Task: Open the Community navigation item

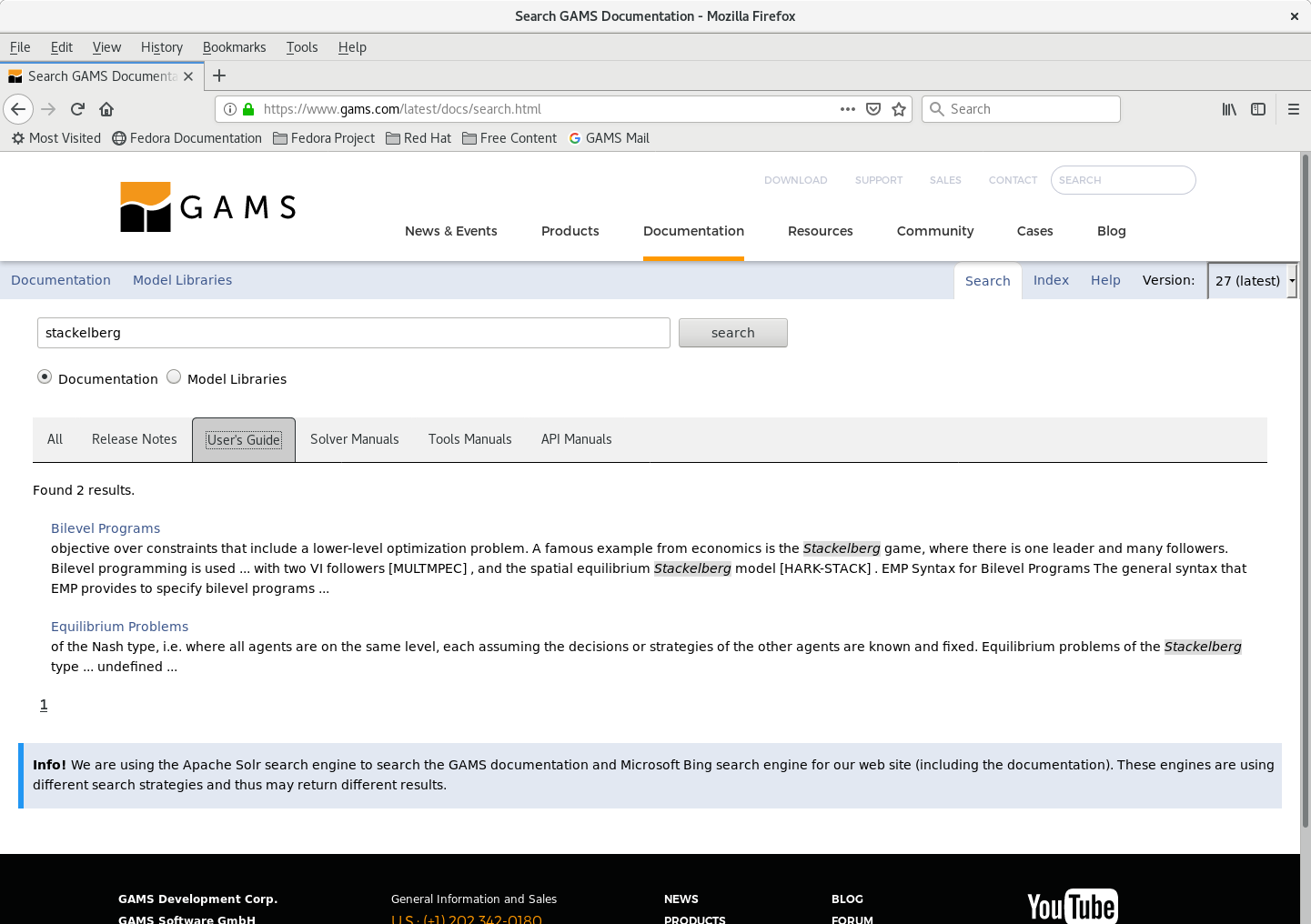Action: coord(935,231)
